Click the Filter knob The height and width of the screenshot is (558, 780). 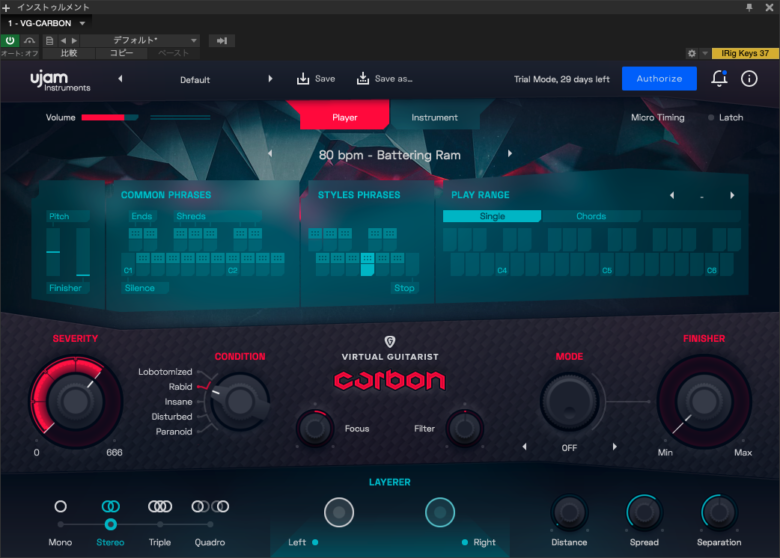(x=465, y=428)
